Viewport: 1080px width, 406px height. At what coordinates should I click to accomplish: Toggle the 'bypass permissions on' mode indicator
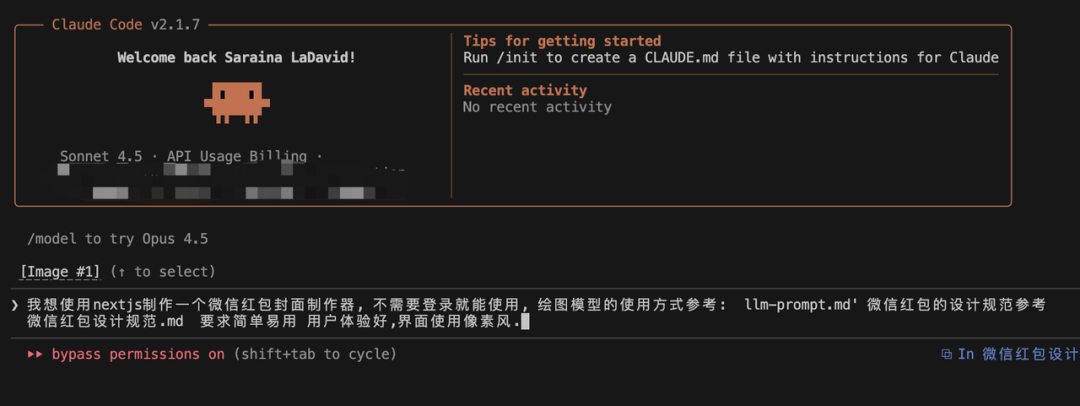[138, 354]
